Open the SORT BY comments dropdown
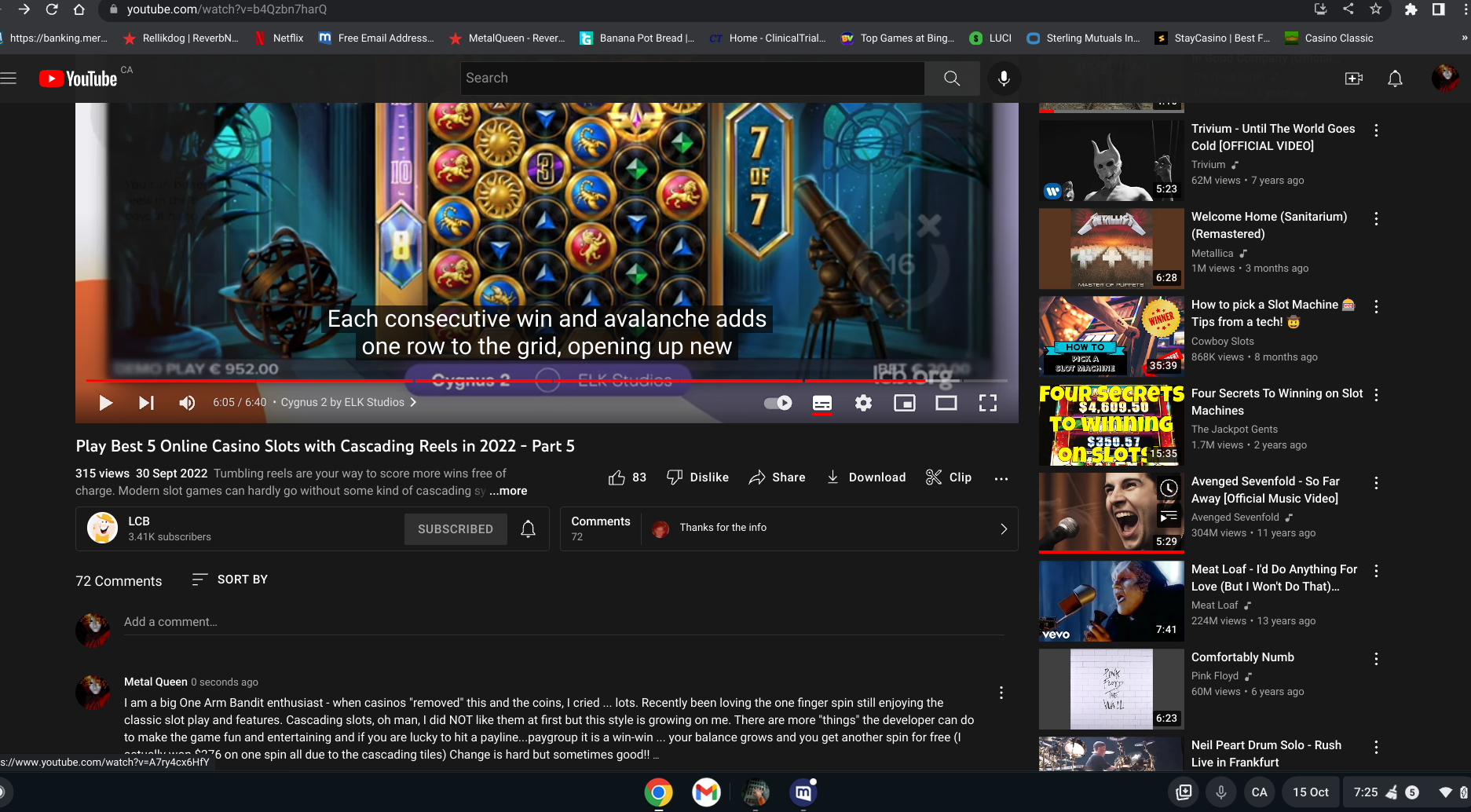The image size is (1471, 812). tap(230, 580)
